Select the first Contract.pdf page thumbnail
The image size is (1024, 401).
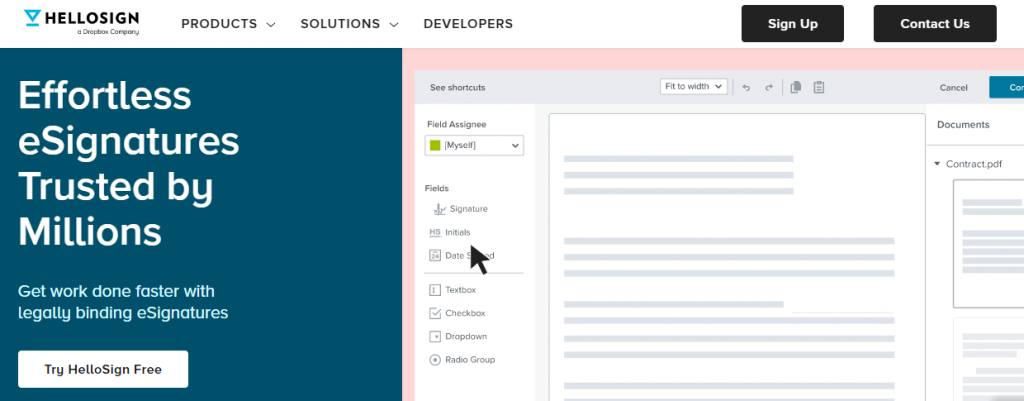(988, 244)
